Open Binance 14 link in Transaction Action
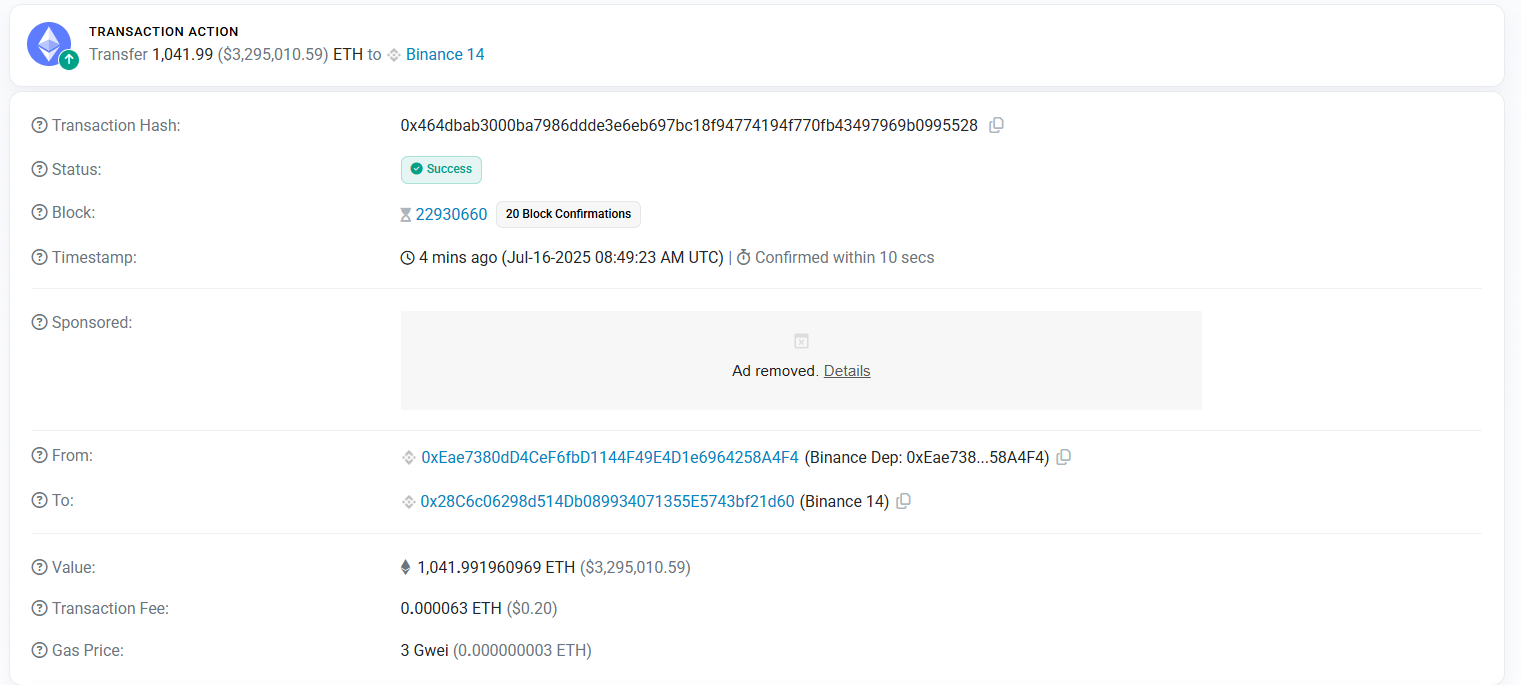 tap(445, 54)
